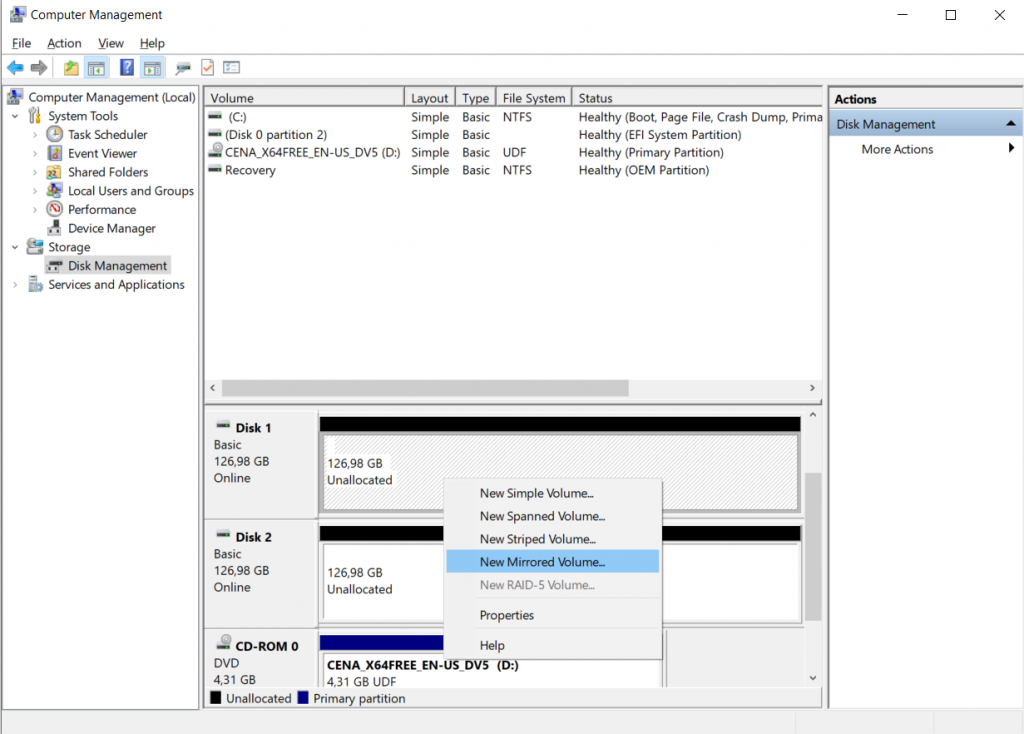
Task: Click the blue Primary partition legend swatch
Action: click(x=303, y=697)
